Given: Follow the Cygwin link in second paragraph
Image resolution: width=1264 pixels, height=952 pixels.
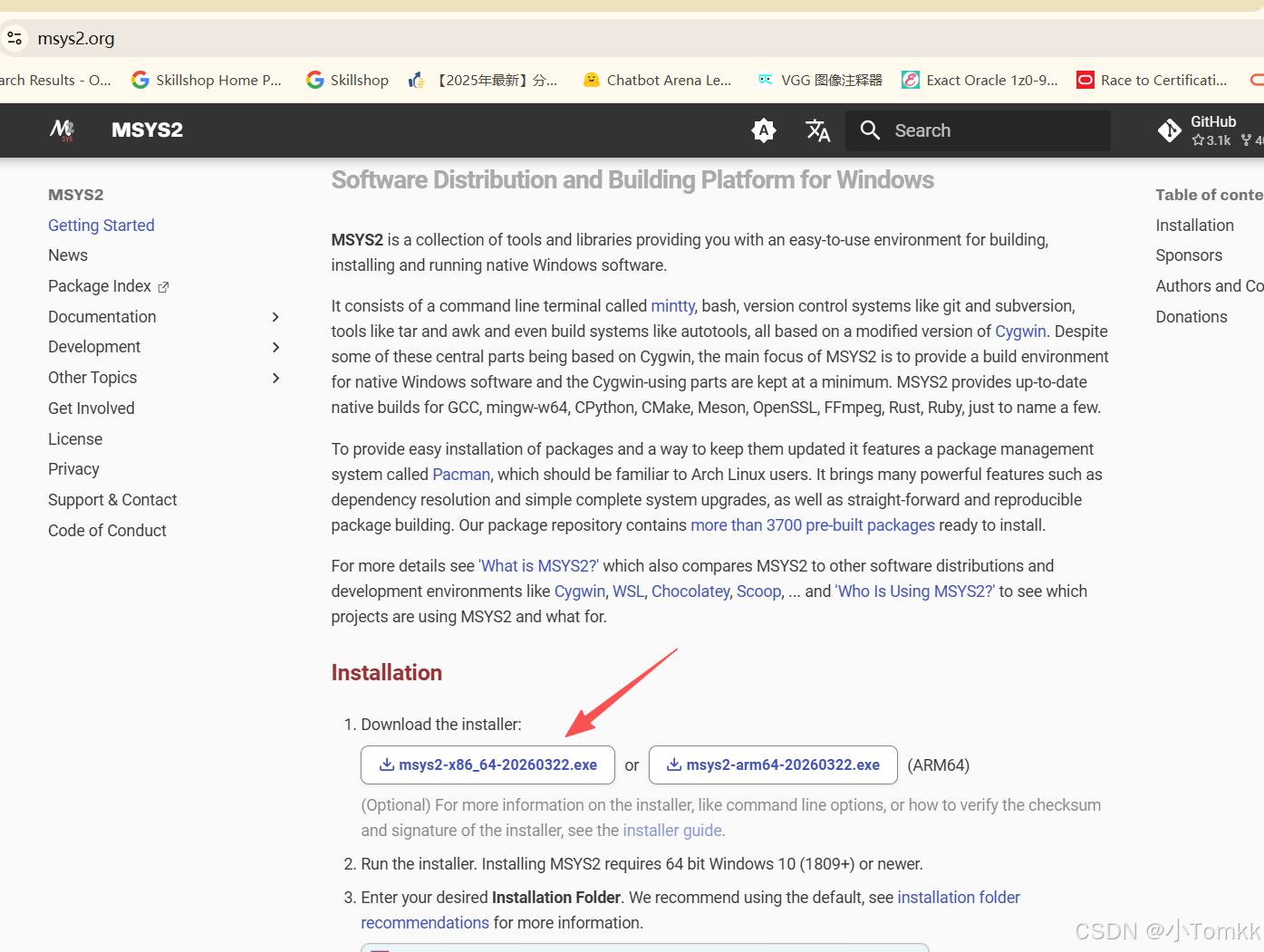Looking at the screenshot, I should click(x=1020, y=332).
